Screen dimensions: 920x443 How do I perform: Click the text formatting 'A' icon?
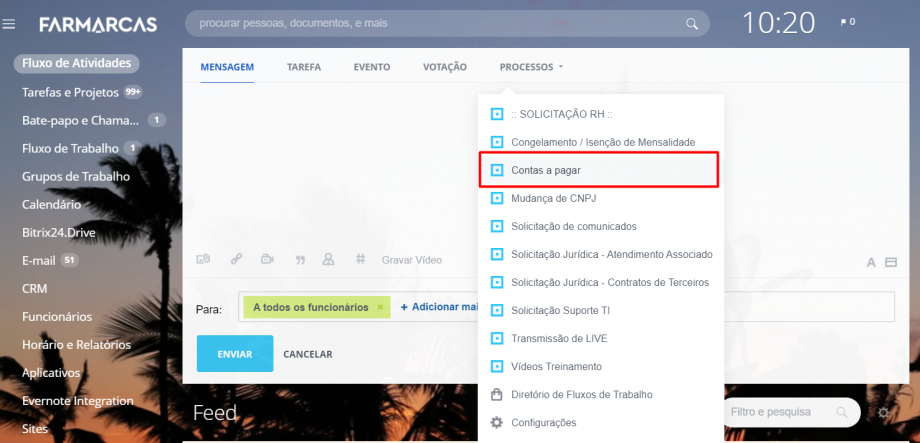pos(871,263)
